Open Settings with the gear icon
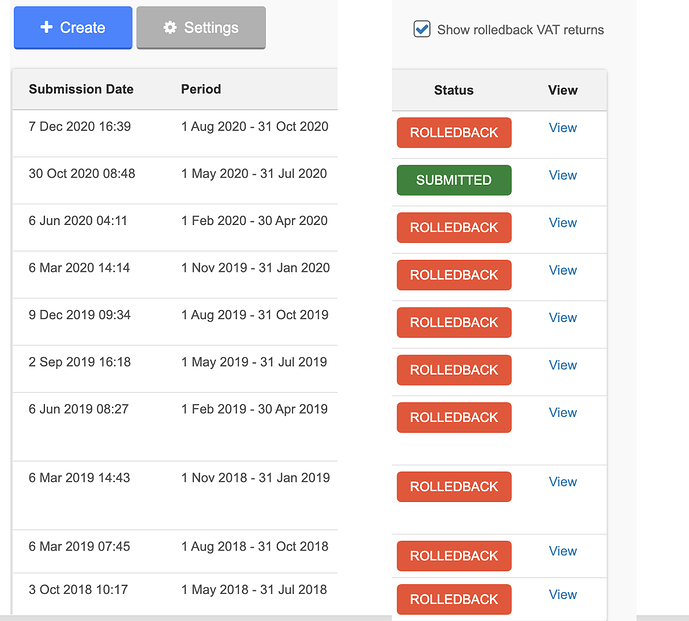This screenshot has width=689, height=621. click(201, 28)
